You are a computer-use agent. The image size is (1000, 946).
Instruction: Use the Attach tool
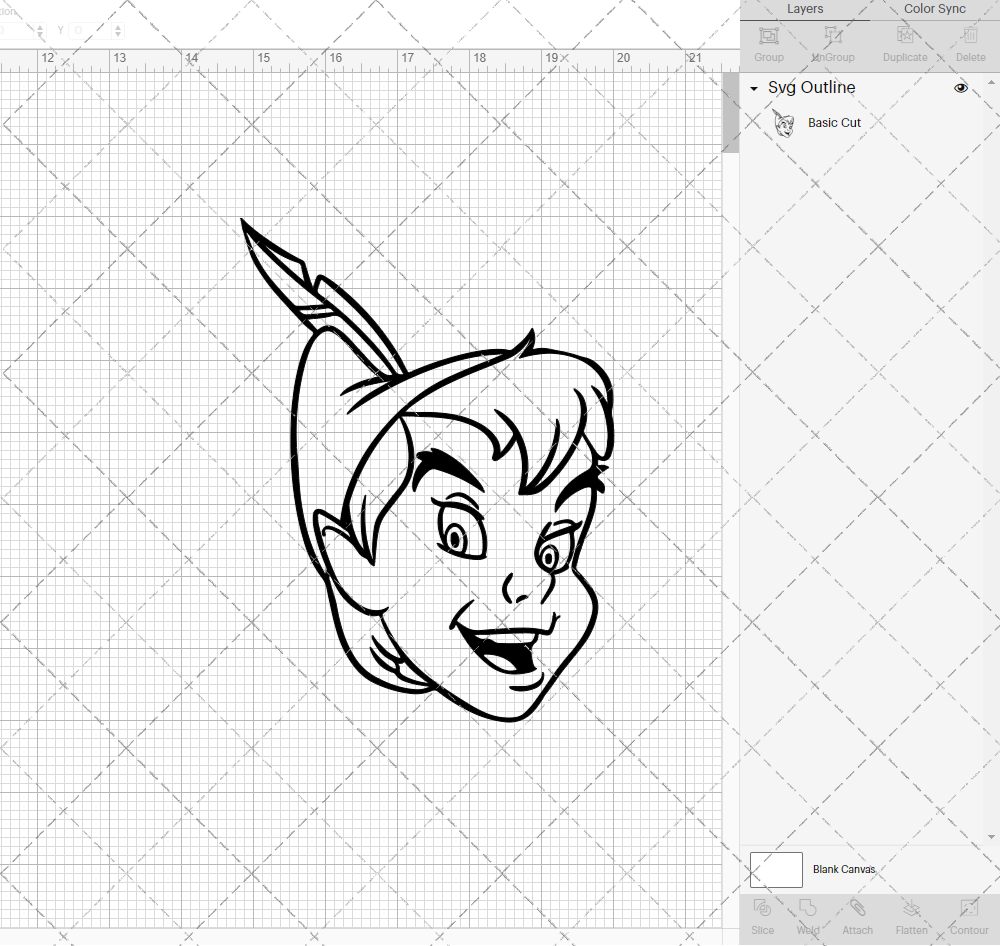(x=857, y=915)
